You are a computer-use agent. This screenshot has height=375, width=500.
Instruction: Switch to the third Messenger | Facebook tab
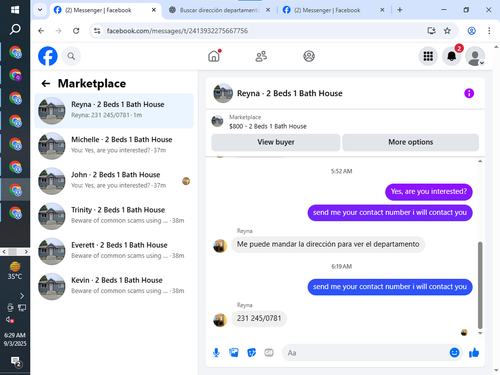click(333, 10)
